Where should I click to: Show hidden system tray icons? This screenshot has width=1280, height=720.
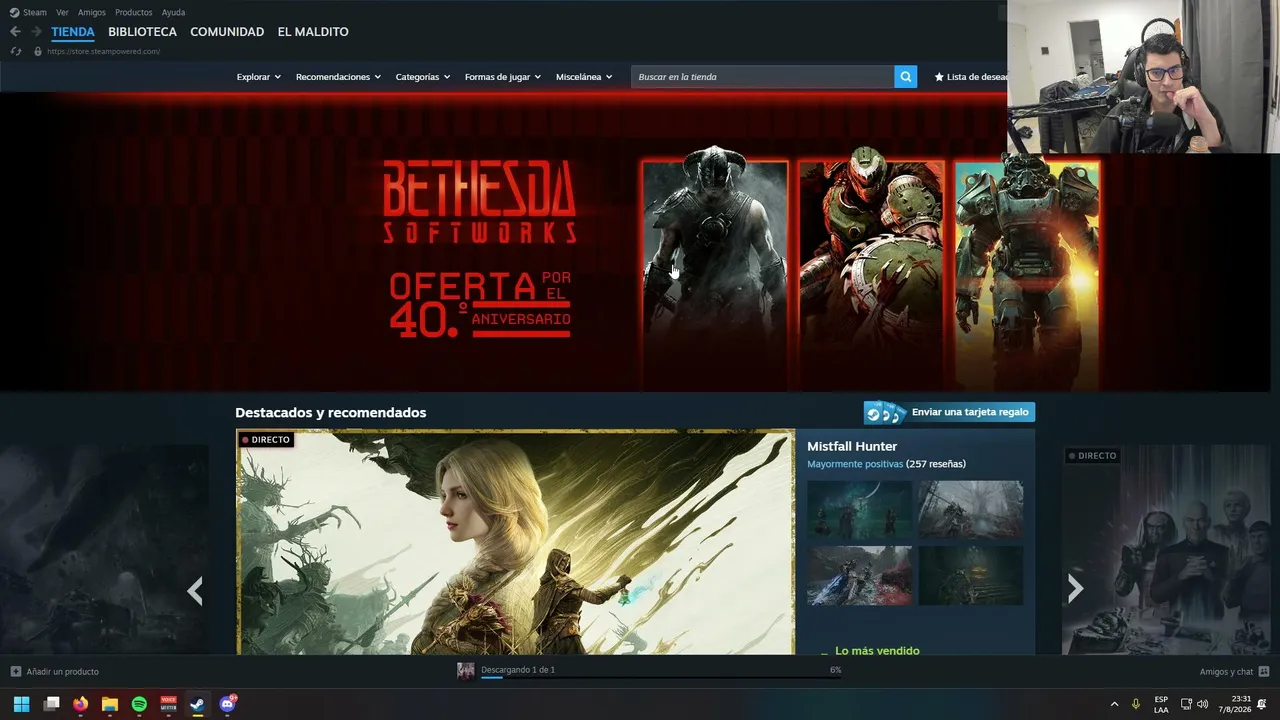pos(1114,704)
